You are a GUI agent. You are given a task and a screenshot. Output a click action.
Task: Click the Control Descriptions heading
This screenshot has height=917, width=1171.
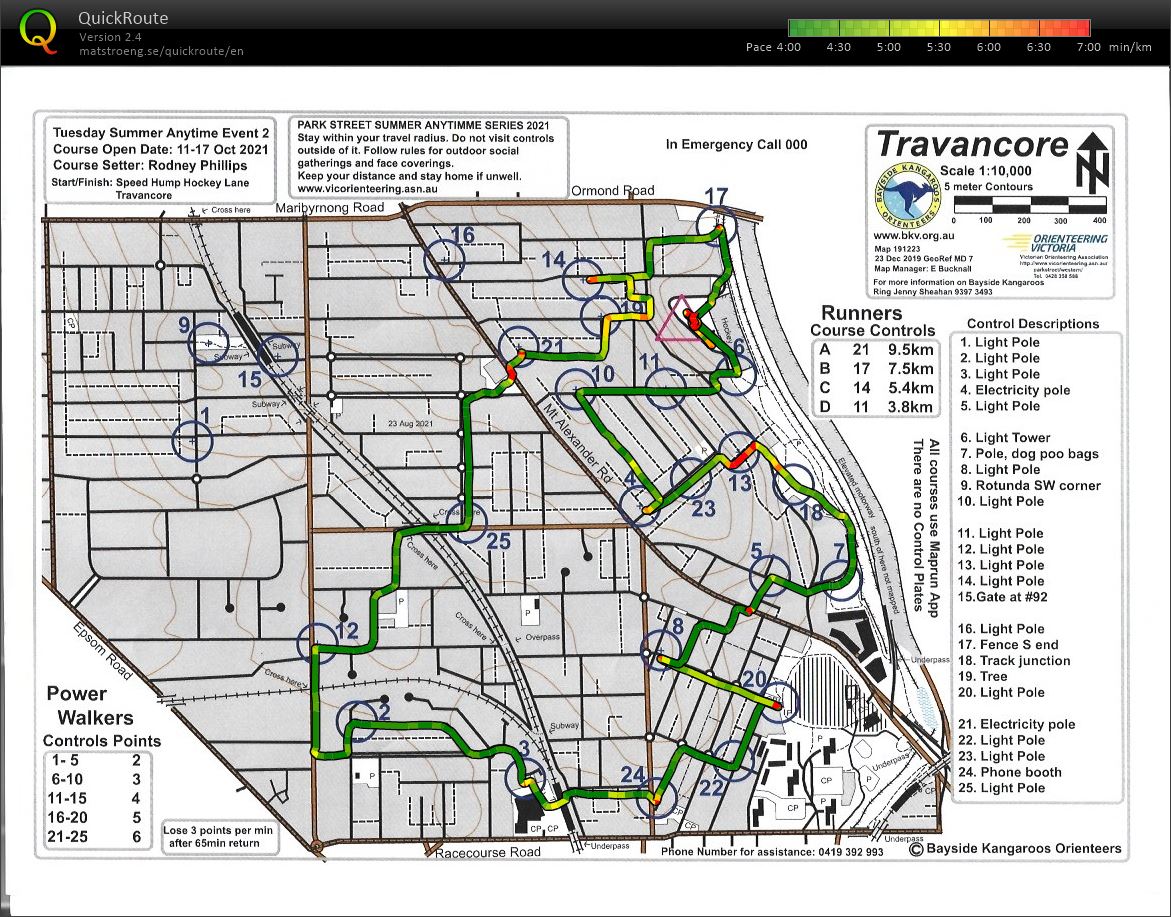[x=1033, y=323]
